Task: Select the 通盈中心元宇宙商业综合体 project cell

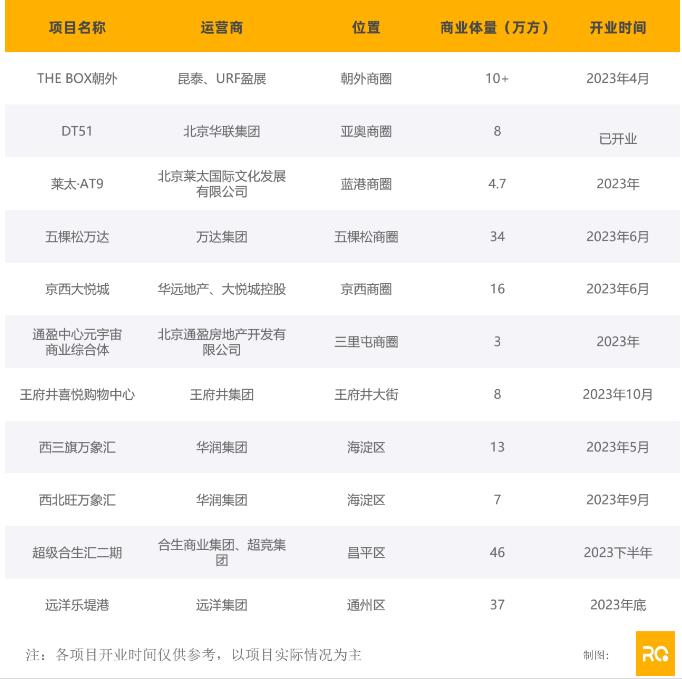Action: tap(77, 342)
